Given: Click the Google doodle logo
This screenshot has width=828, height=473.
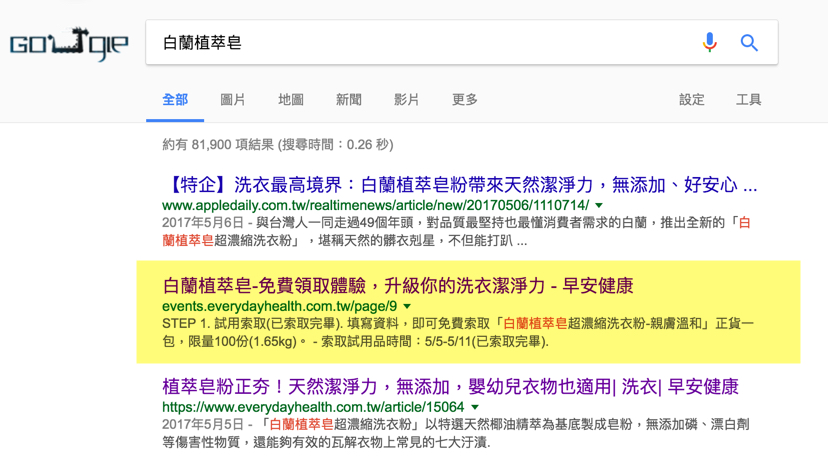Looking at the screenshot, I should (69, 44).
